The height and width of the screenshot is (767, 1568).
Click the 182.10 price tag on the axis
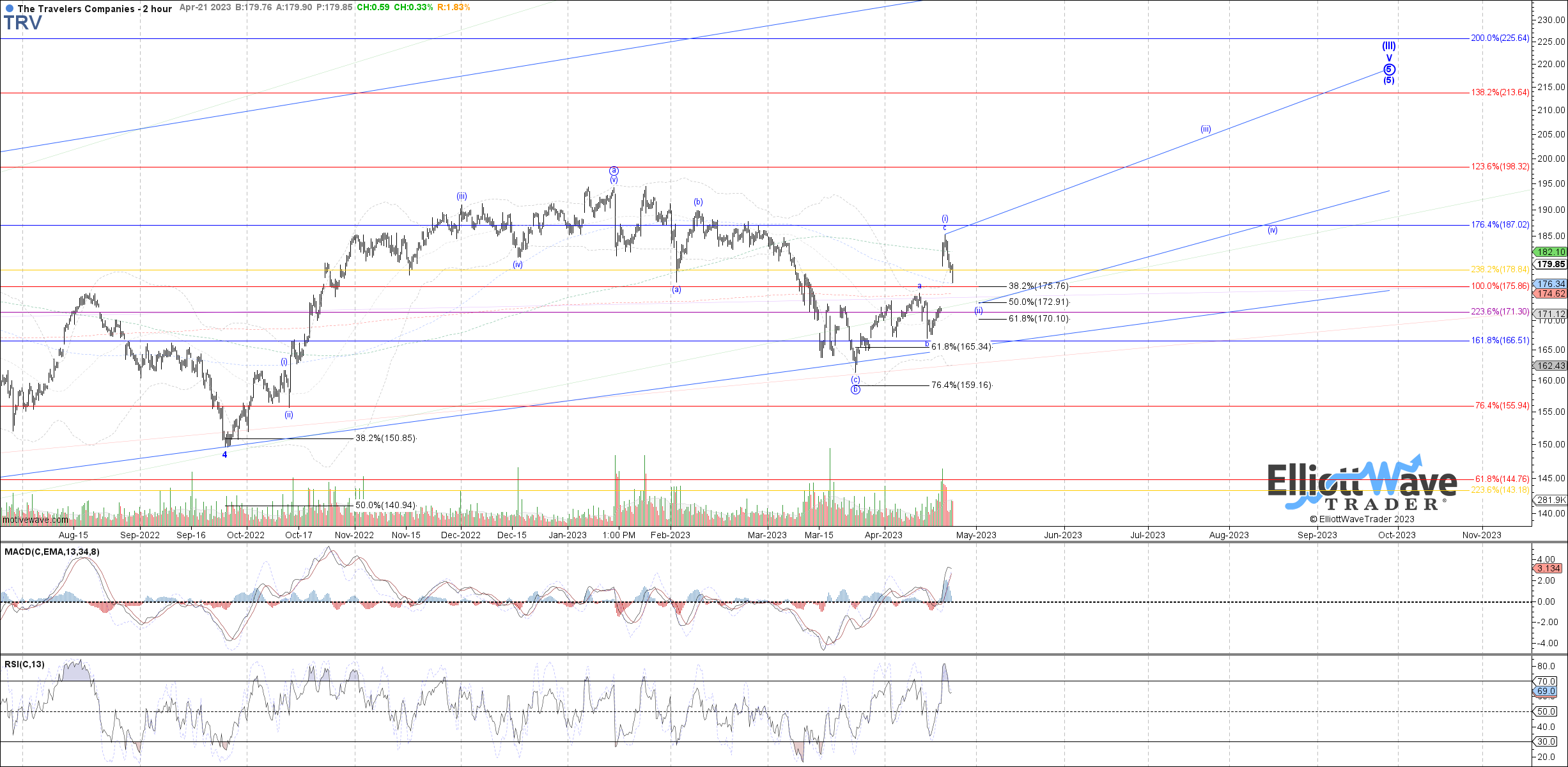click(x=1549, y=252)
